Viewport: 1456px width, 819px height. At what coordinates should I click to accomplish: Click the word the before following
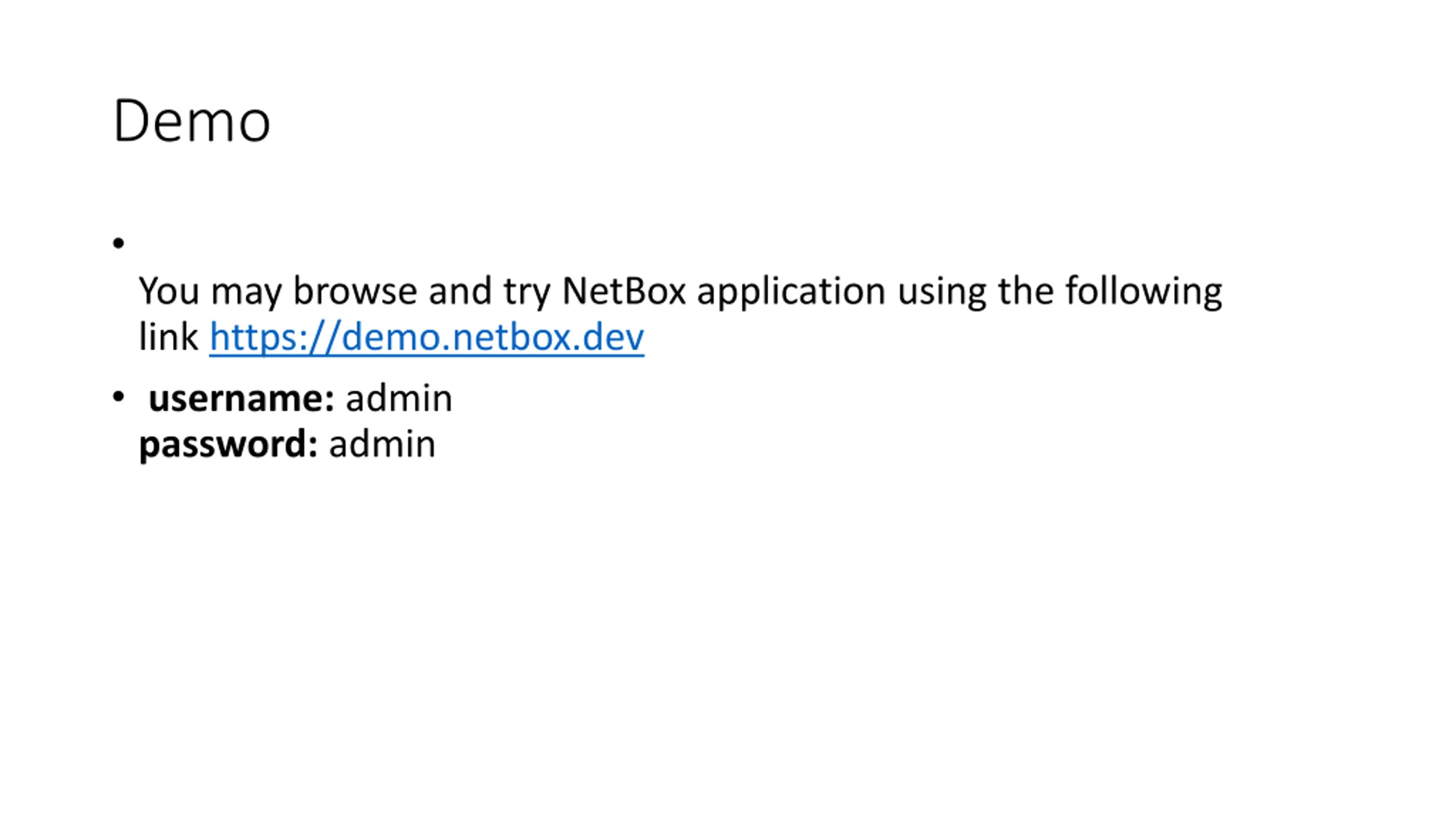1026,291
